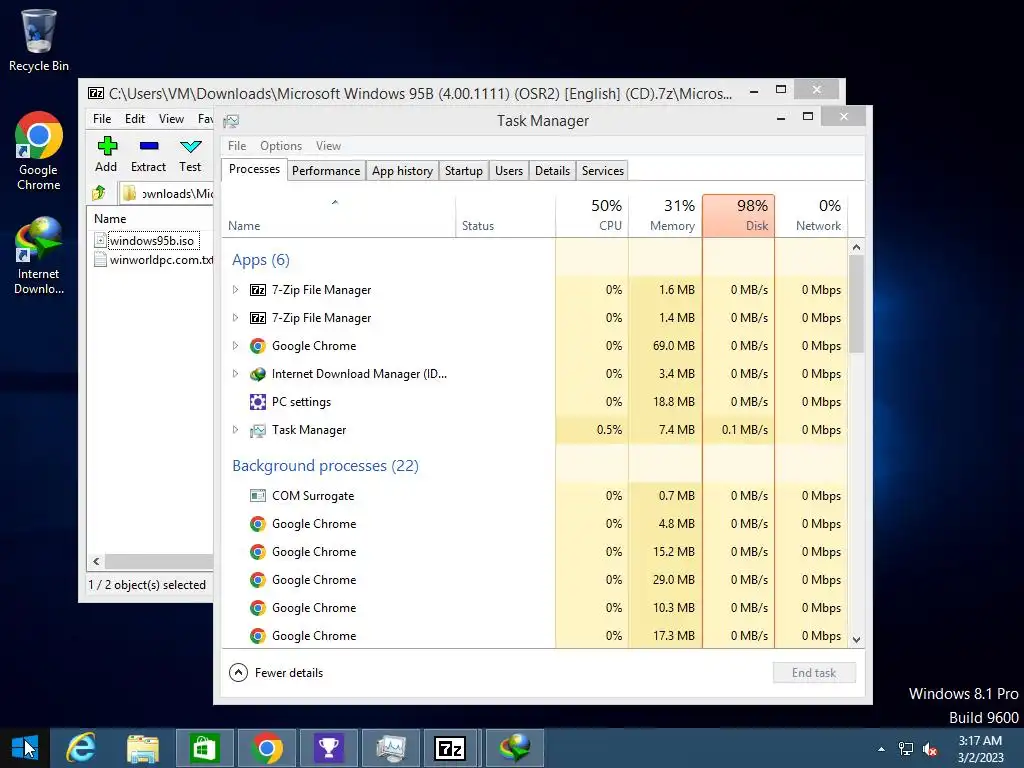Sort by Status column header
The height and width of the screenshot is (768, 1024).
tap(505, 216)
